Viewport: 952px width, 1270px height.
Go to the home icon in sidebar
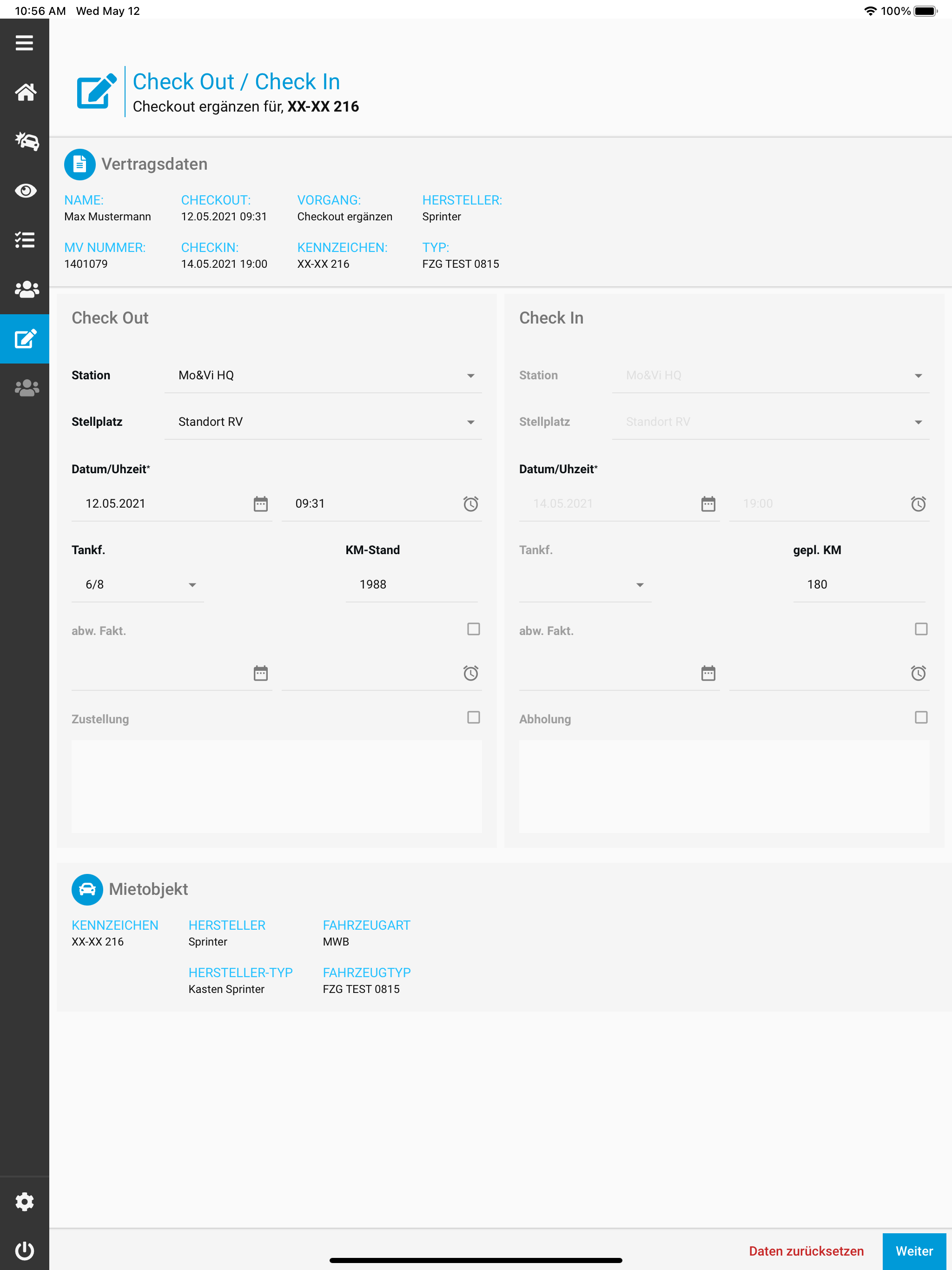click(25, 92)
